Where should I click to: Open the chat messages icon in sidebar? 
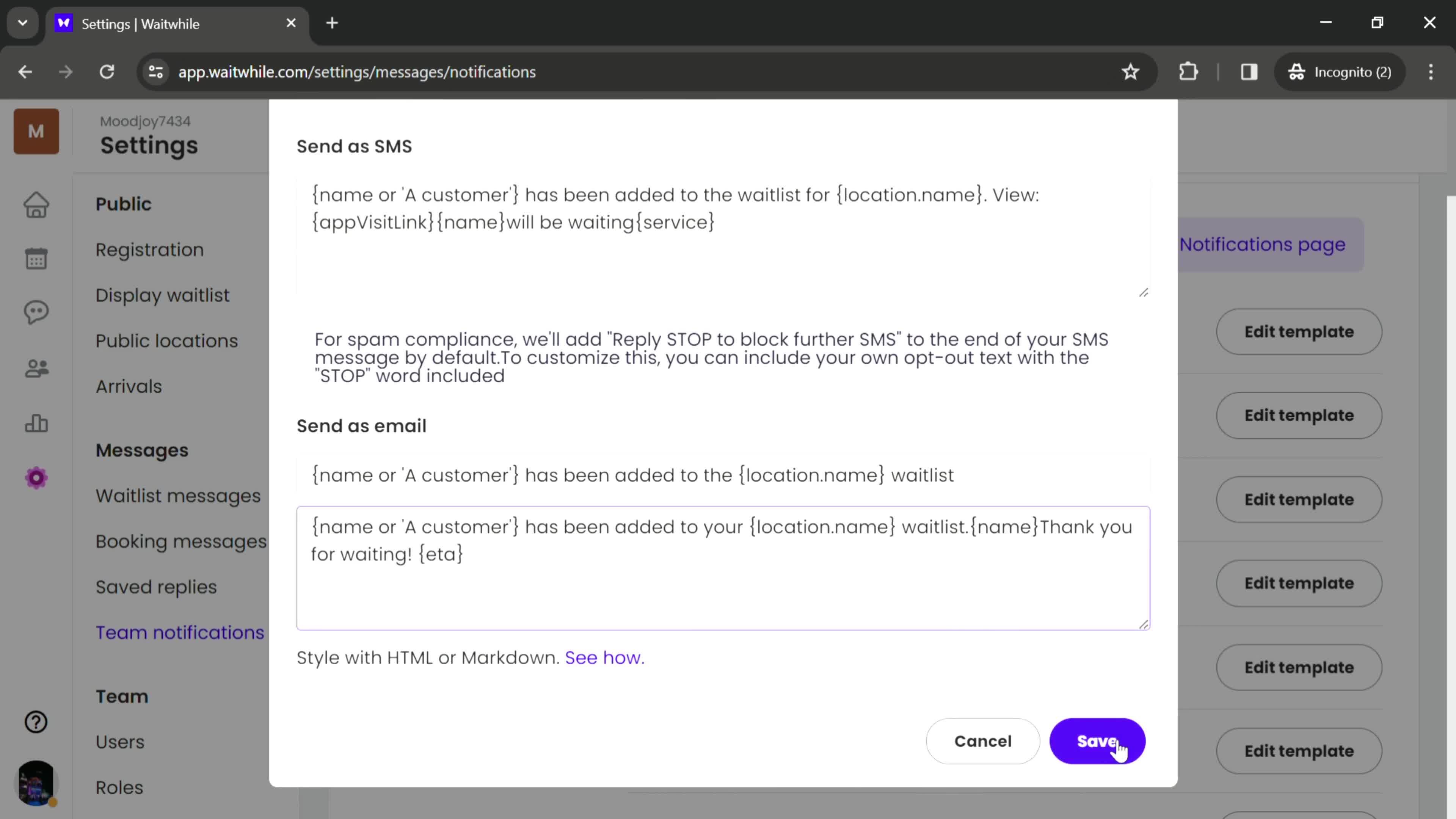click(x=36, y=312)
